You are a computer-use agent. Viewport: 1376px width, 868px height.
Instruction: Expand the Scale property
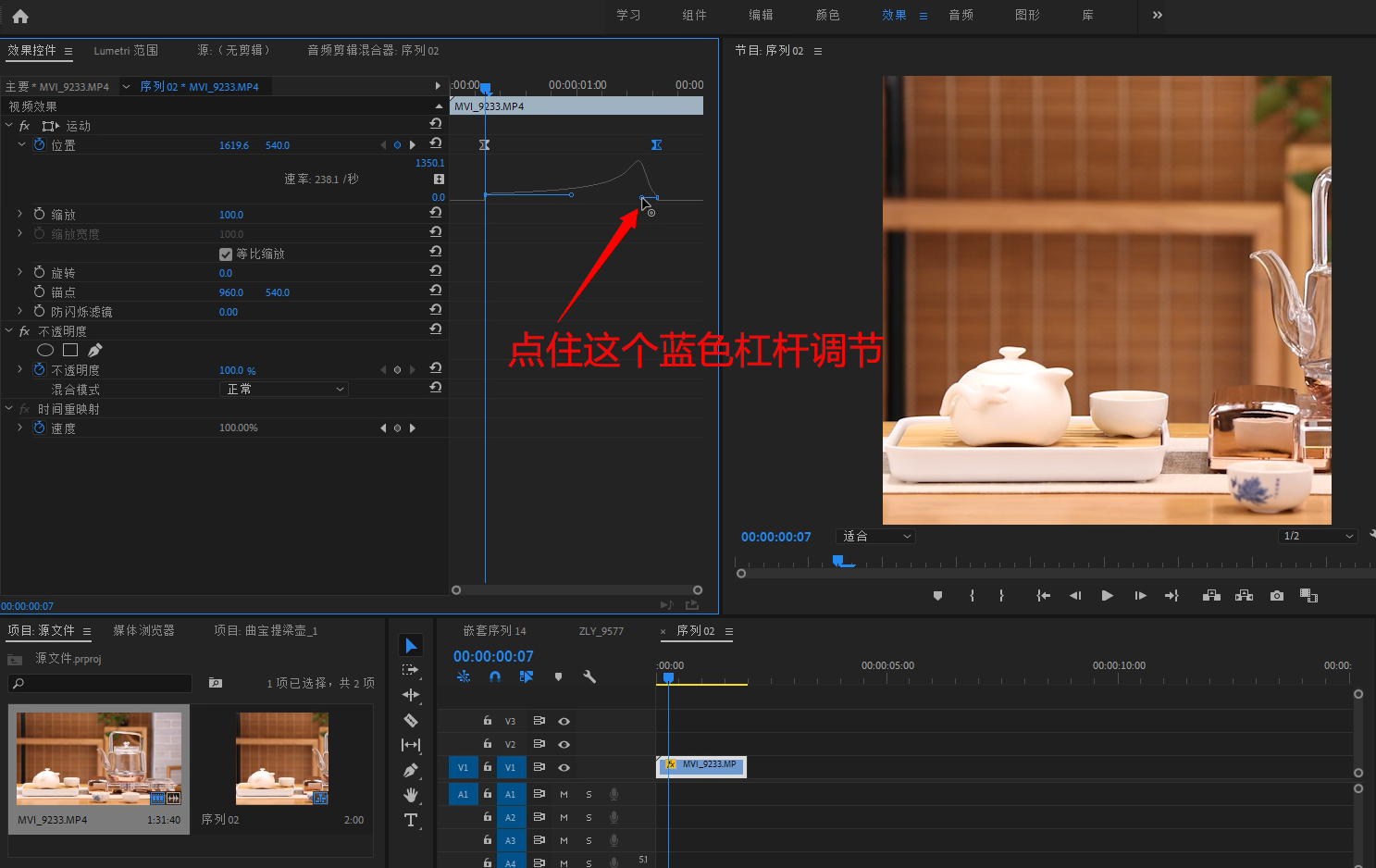(20, 214)
